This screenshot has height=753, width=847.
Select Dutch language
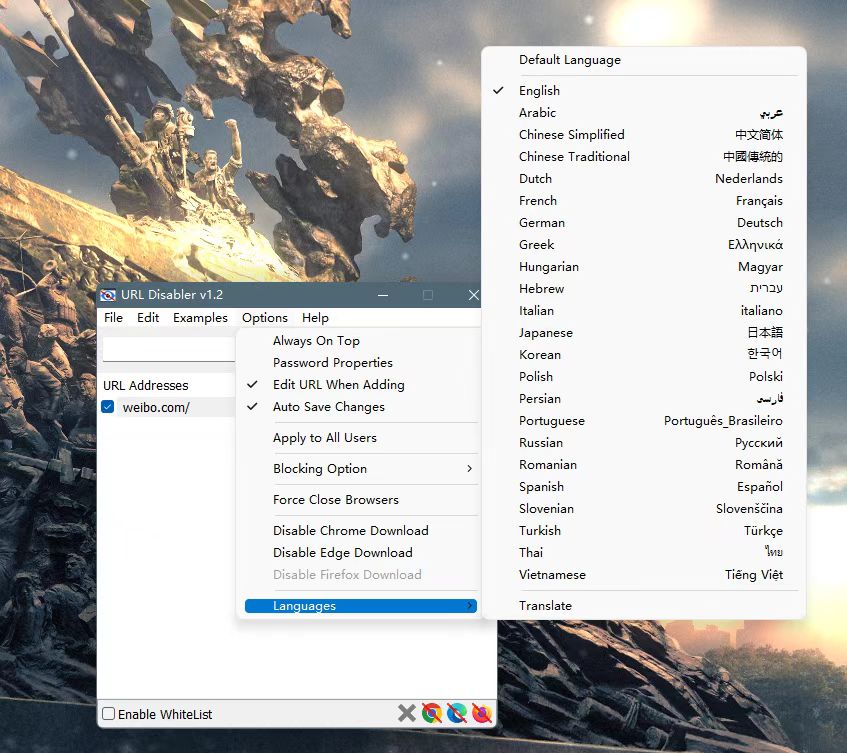tap(643, 179)
